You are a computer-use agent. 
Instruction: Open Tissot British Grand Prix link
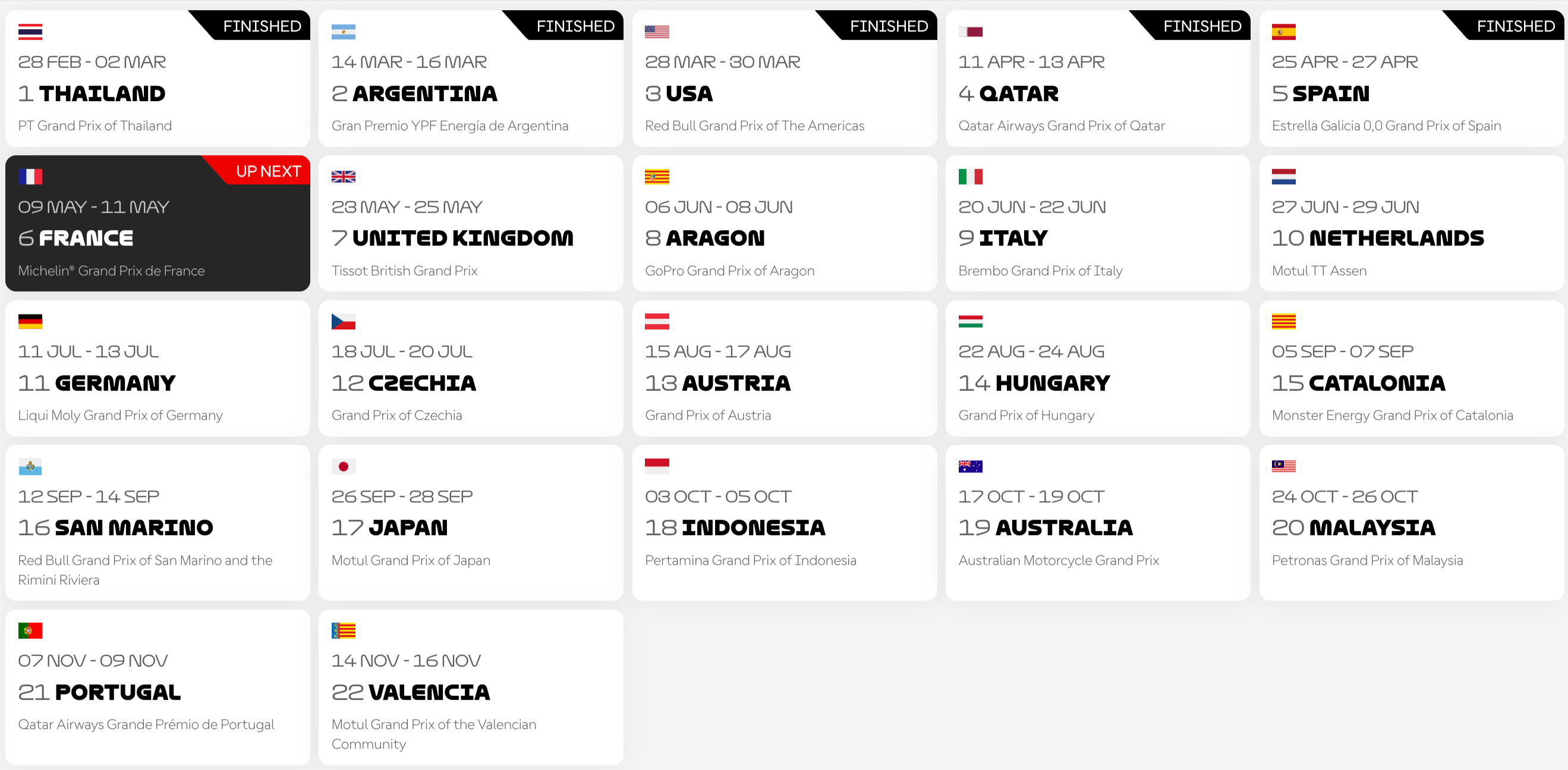coord(404,271)
